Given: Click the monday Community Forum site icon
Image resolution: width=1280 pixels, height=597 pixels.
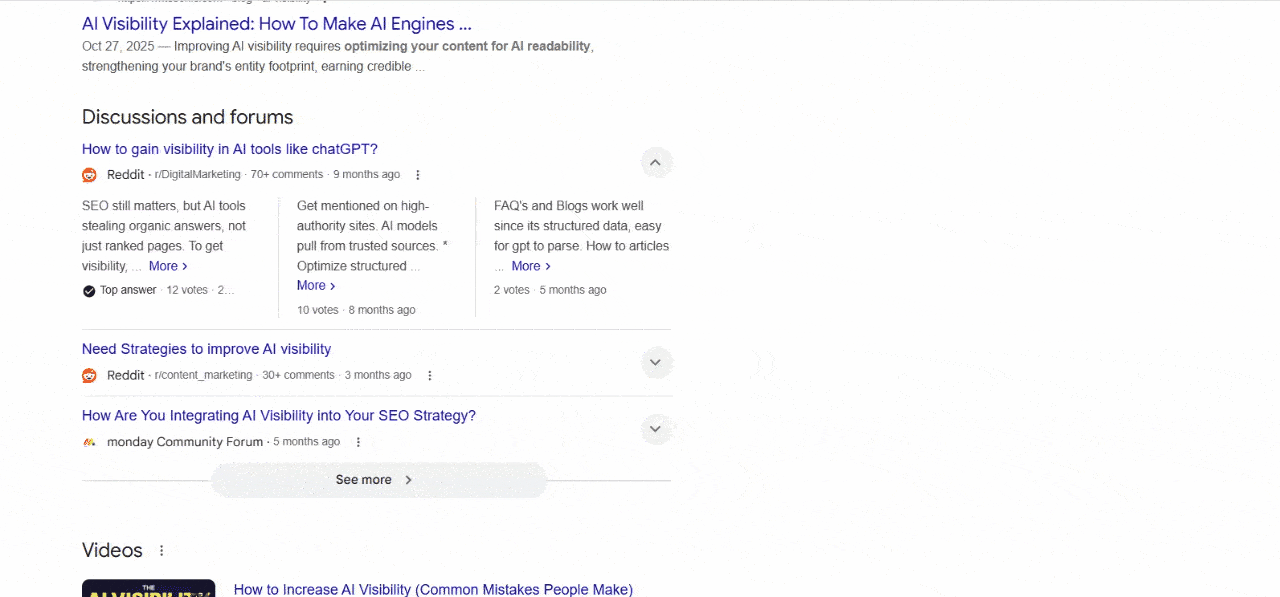Looking at the screenshot, I should (x=88, y=441).
